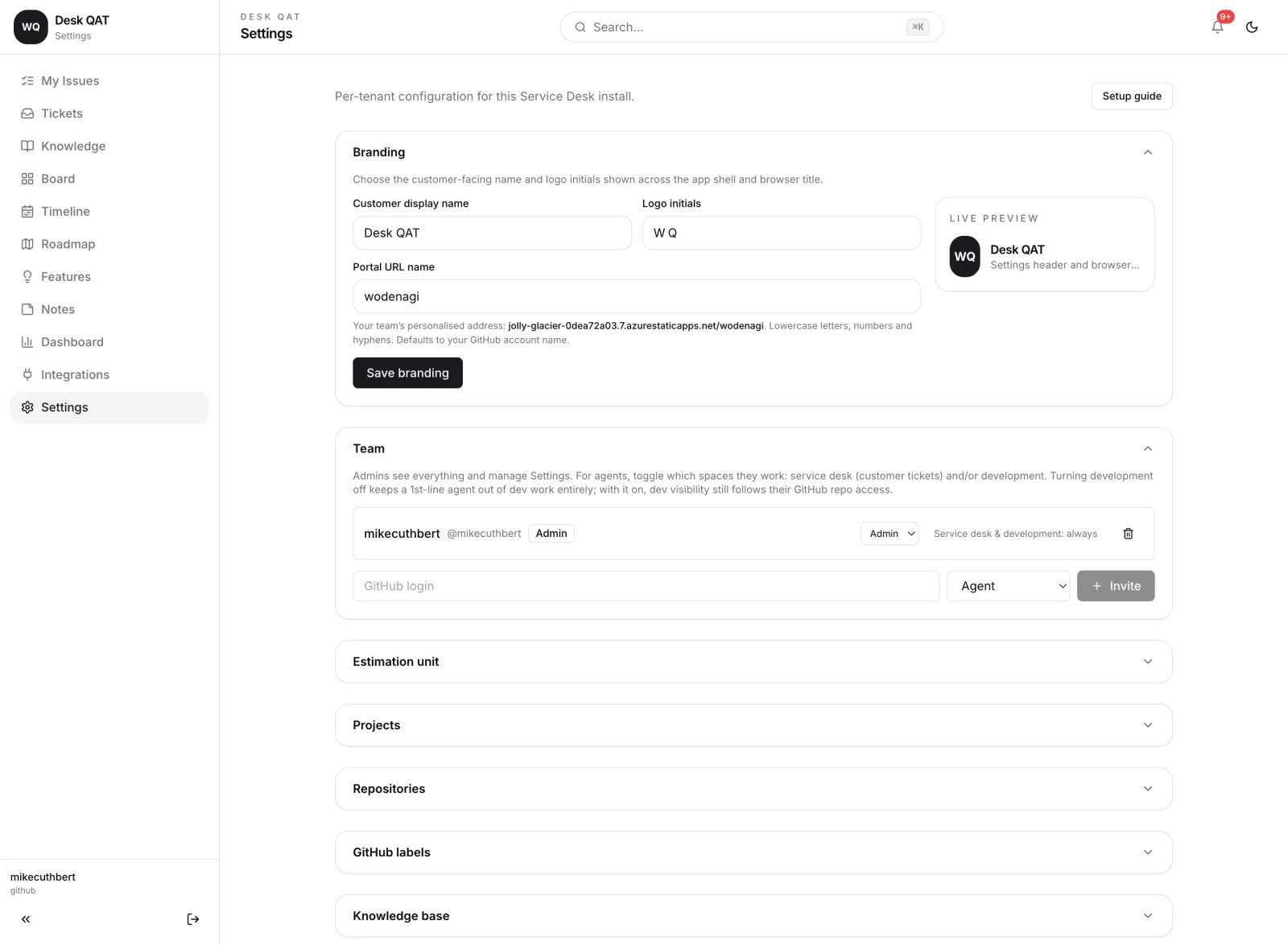This screenshot has width=1288, height=945.
Task: Click the WQ logo in sidebar header
Action: (x=31, y=27)
